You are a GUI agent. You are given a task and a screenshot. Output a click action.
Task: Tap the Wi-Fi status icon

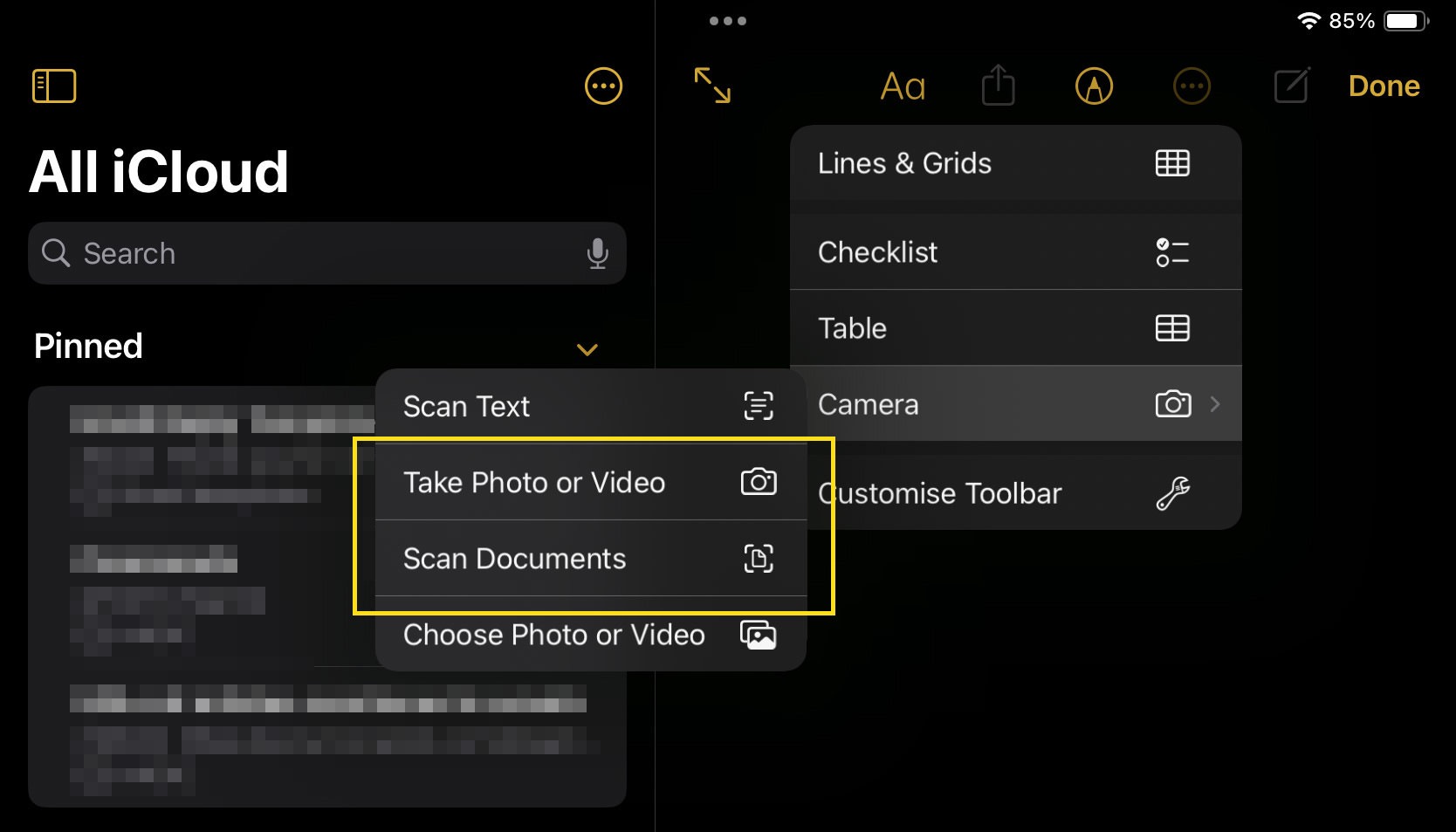1308,21
